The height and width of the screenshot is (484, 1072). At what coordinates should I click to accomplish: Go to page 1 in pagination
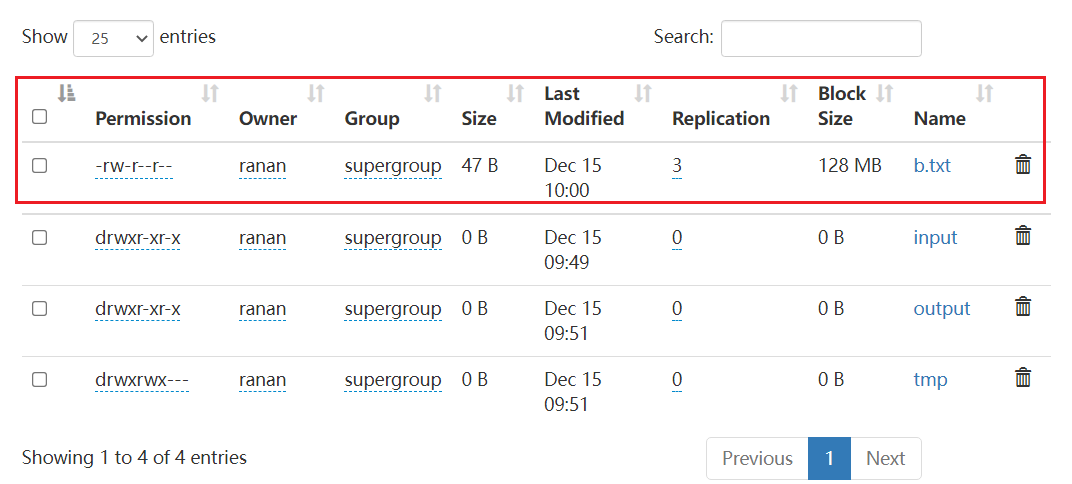tap(829, 458)
